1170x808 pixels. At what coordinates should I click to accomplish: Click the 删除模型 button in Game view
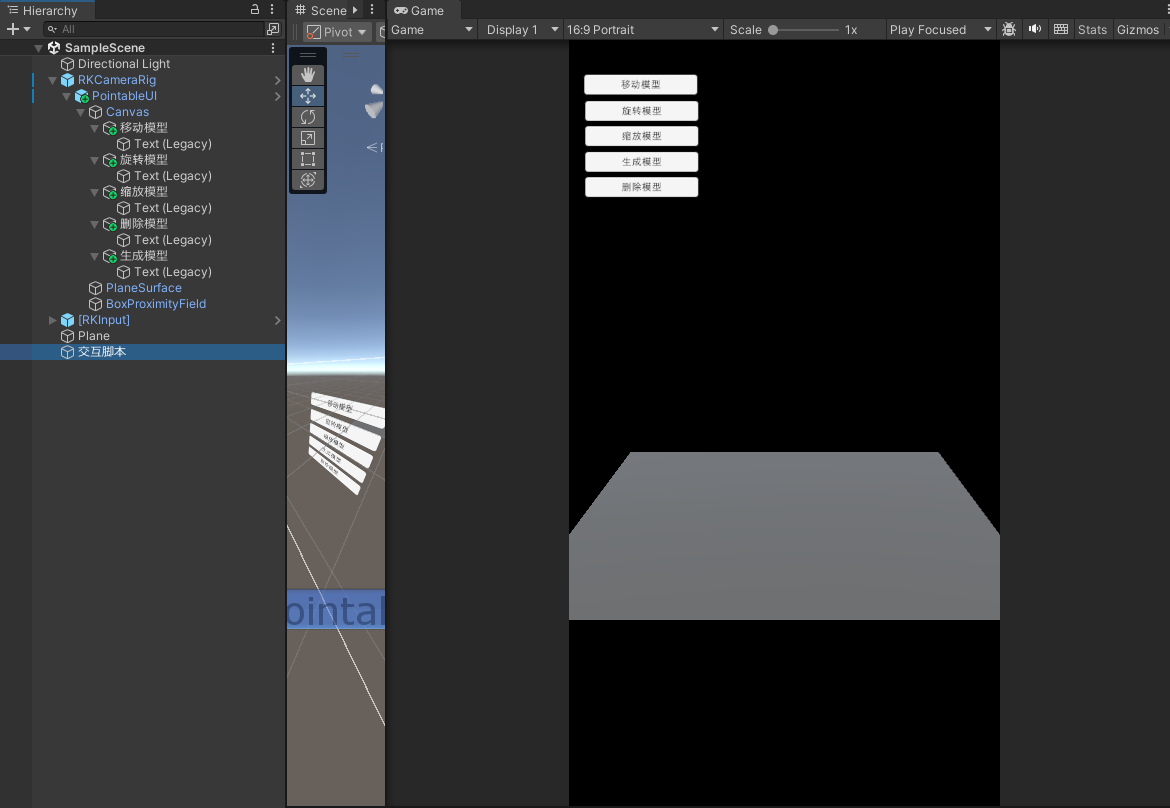coord(642,187)
